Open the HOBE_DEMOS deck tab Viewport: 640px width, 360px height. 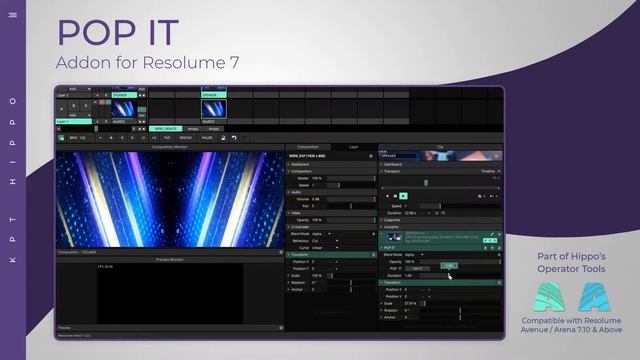pyautogui.click(x=165, y=129)
